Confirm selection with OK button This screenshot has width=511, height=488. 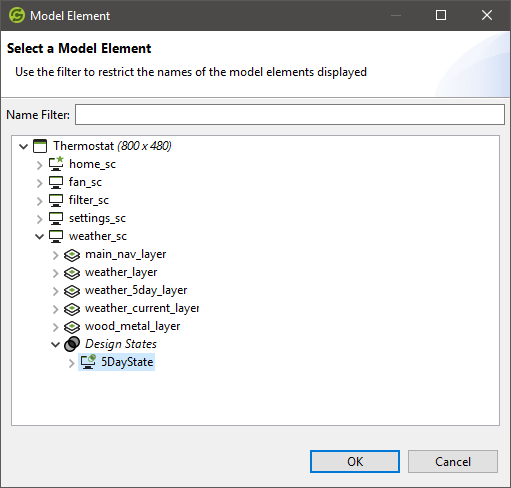[355, 461]
